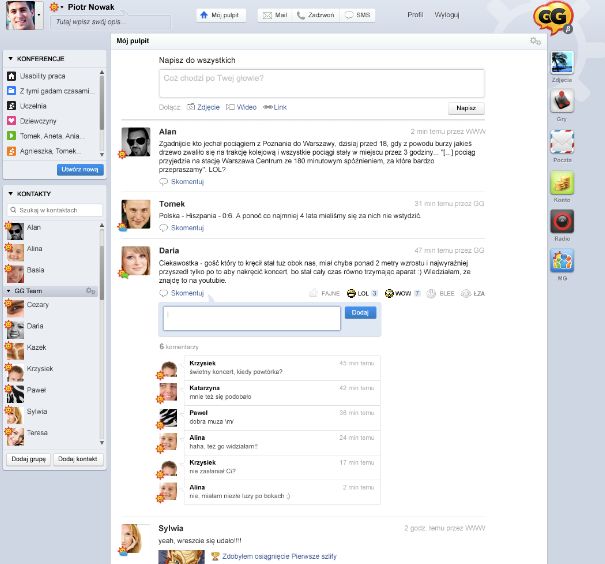Click conference list scroll-down arrow

pyautogui.click(x=102, y=154)
